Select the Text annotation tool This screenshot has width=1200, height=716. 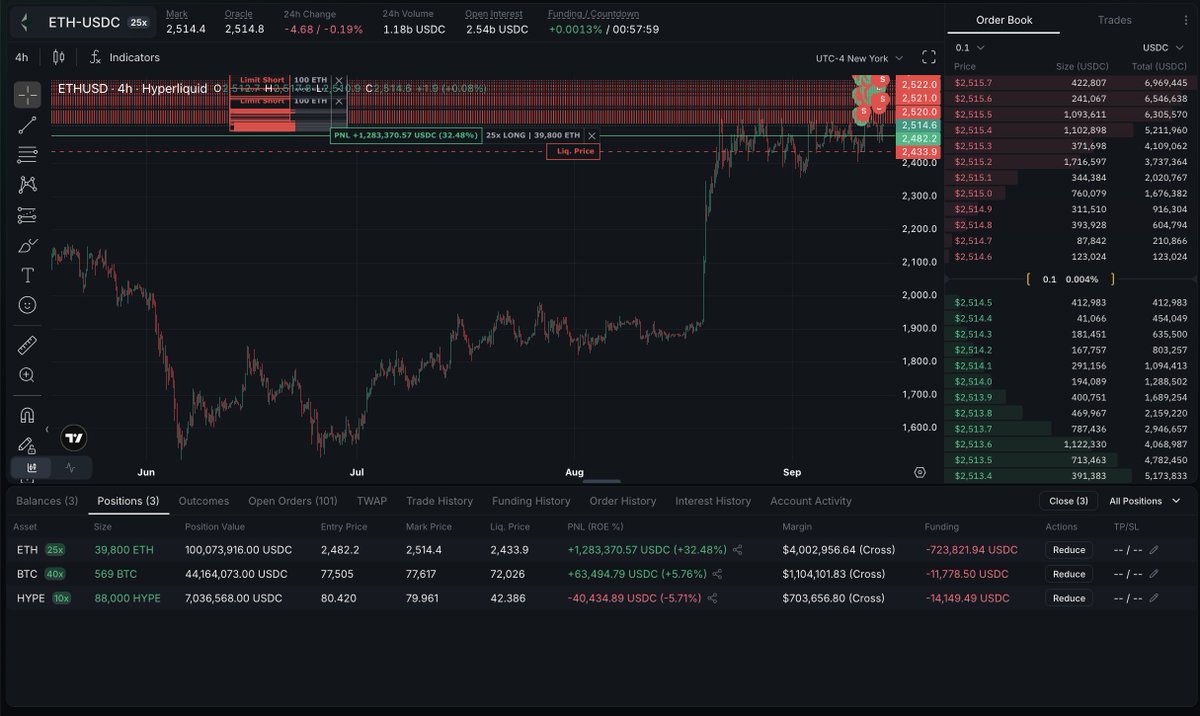(x=27, y=275)
